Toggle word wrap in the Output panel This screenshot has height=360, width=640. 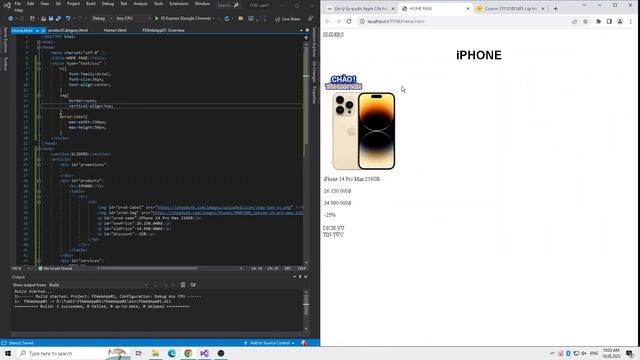click(193, 285)
